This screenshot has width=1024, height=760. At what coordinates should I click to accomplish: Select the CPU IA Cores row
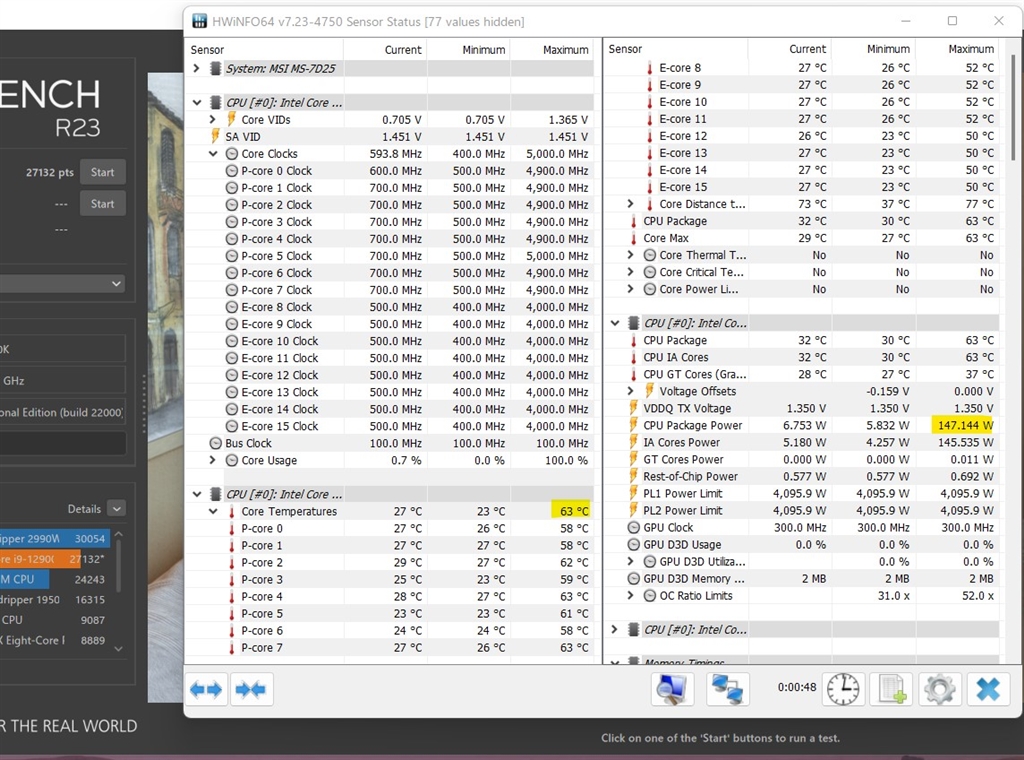[x=801, y=357]
